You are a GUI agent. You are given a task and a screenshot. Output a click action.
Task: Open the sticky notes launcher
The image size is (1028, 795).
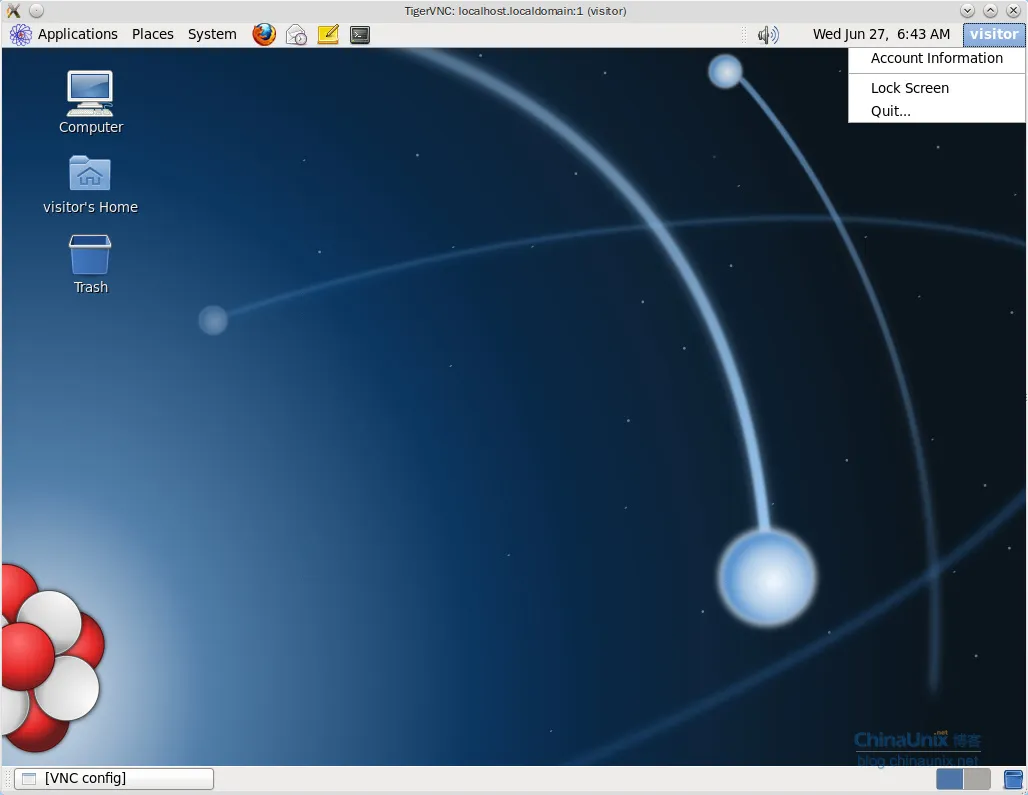click(x=328, y=35)
